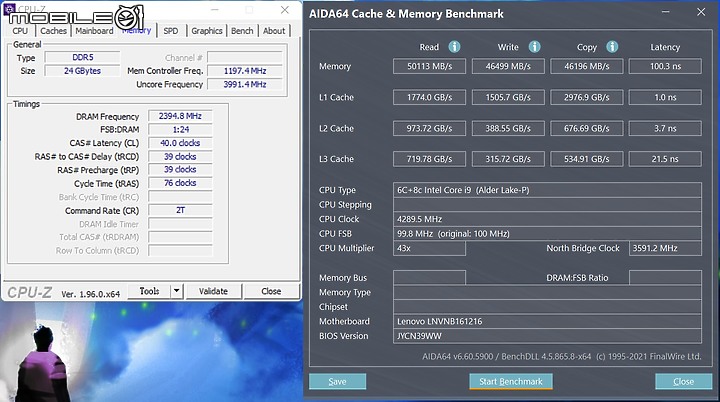Image resolution: width=720 pixels, height=402 pixels.
Task: Click the Mem Controller Freq. 1197.4 MHz
Action: [245, 71]
